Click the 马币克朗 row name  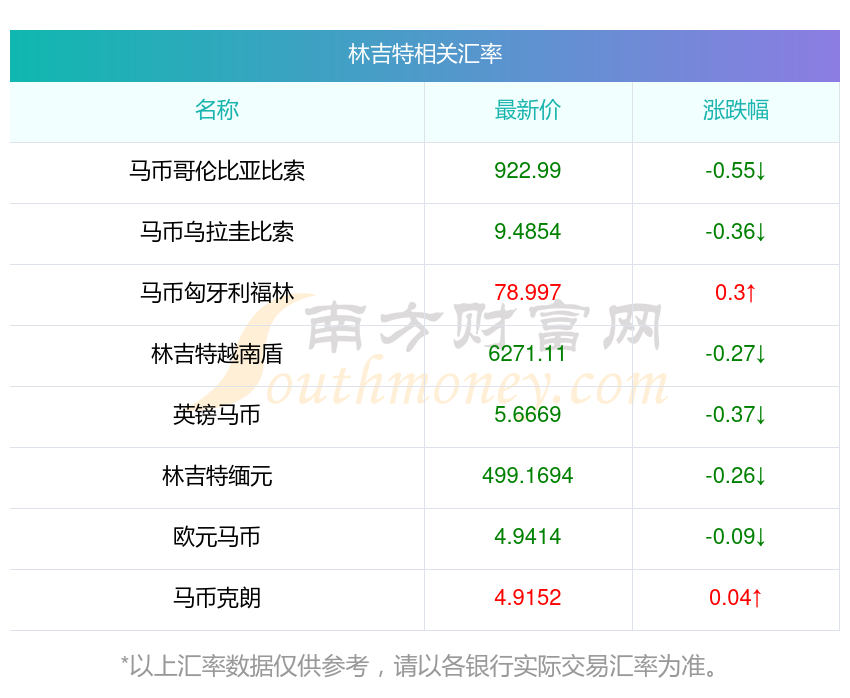coord(217,598)
